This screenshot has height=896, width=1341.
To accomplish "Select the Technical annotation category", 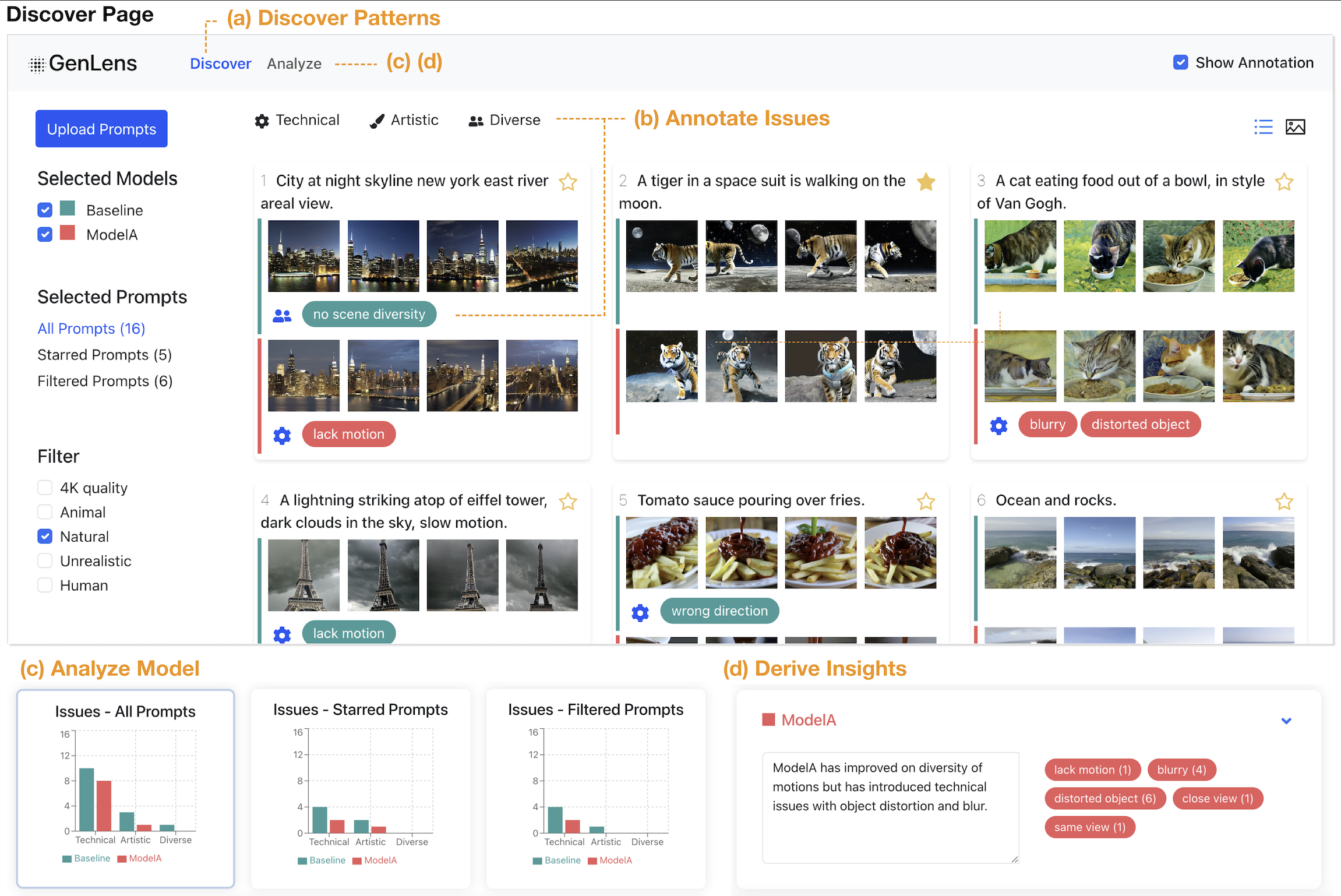I will tap(297, 120).
